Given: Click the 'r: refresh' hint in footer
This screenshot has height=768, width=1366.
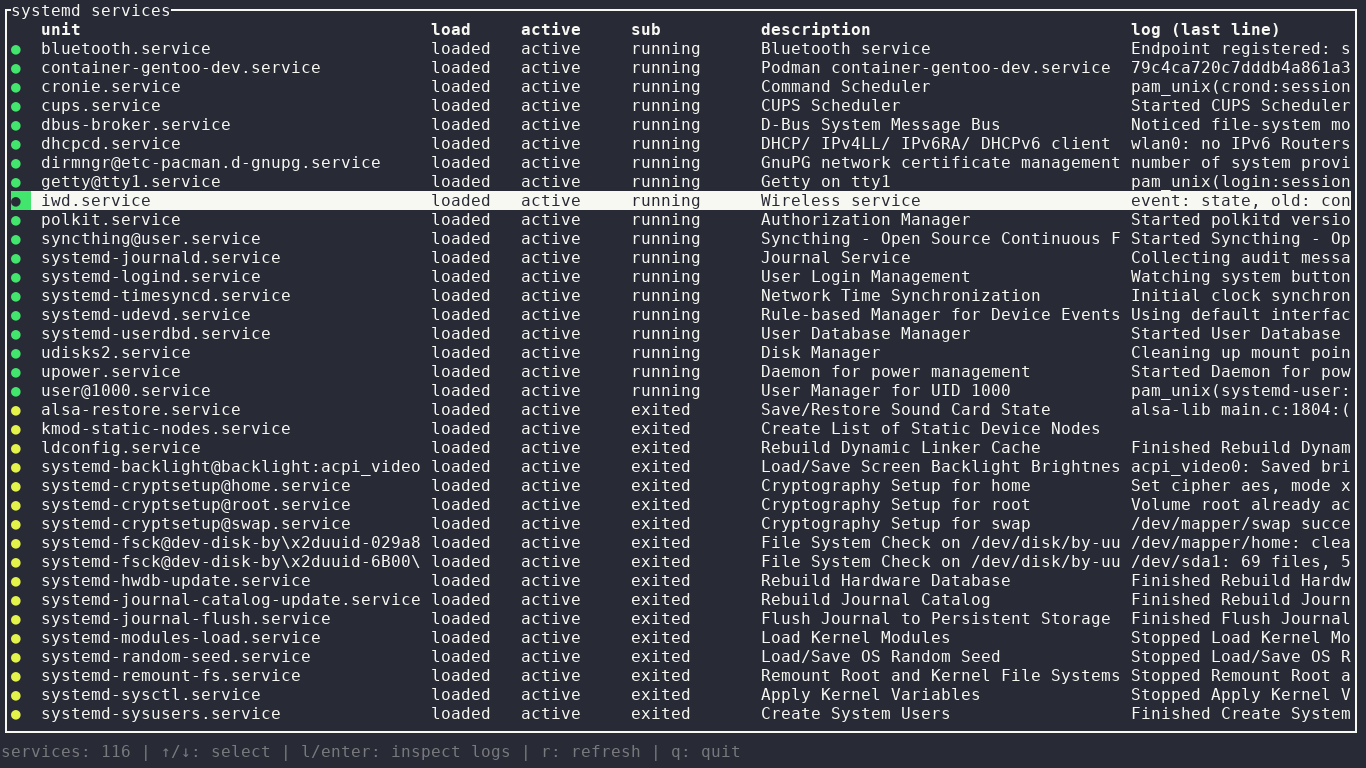Looking at the screenshot, I should [x=591, y=752].
